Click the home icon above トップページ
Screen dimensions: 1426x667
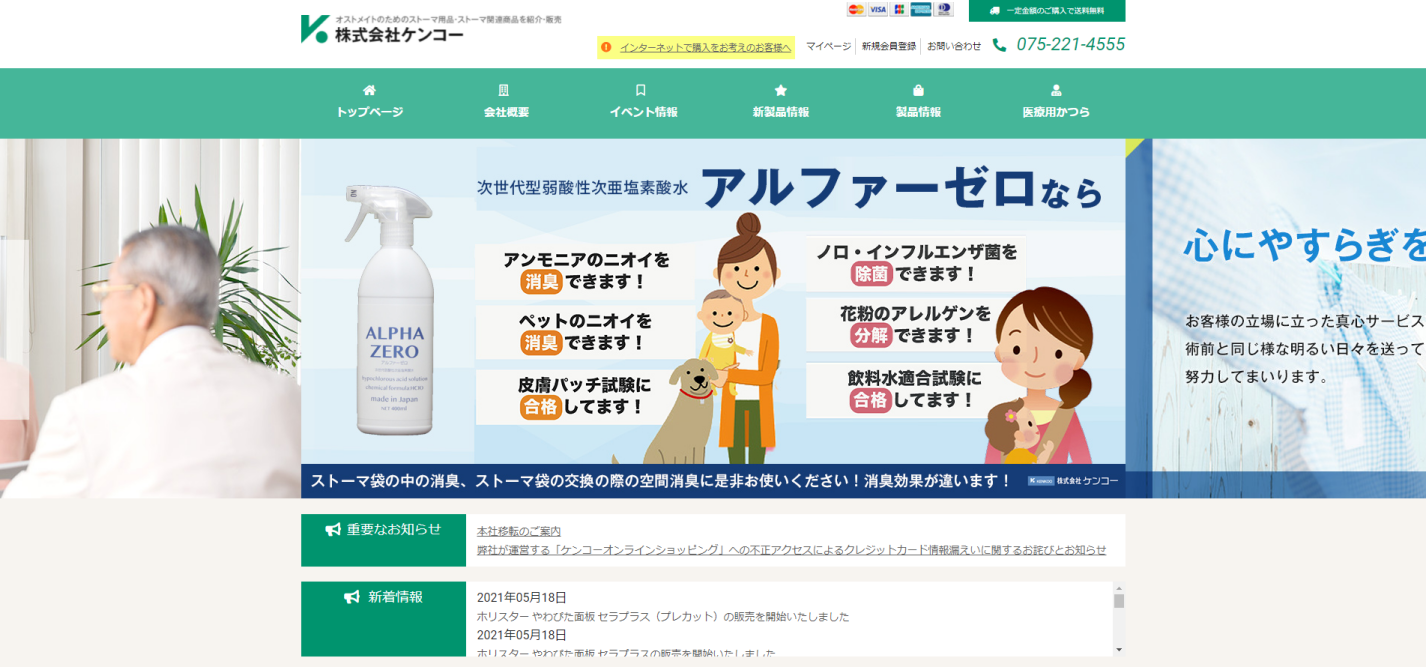(x=369, y=90)
